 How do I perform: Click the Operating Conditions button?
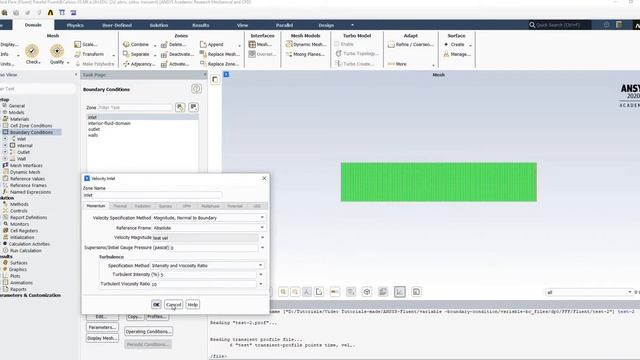148,331
